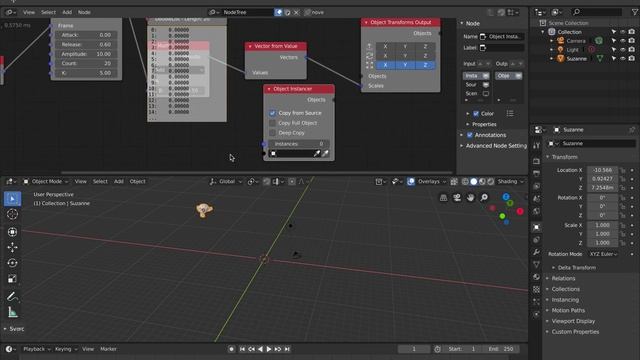Open timeline Marker menu
The height and width of the screenshot is (360, 640).
108,349
